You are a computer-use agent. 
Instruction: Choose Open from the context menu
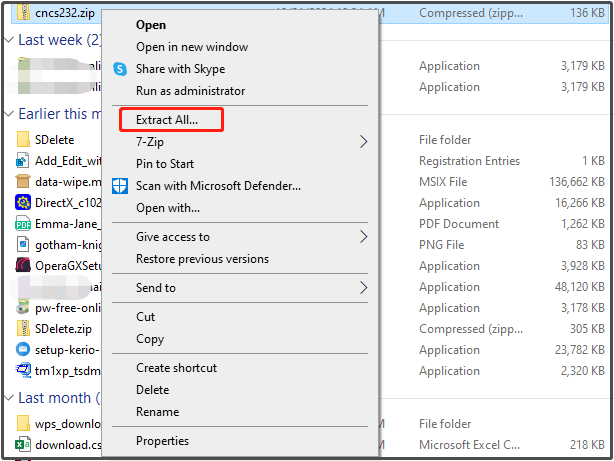151,25
